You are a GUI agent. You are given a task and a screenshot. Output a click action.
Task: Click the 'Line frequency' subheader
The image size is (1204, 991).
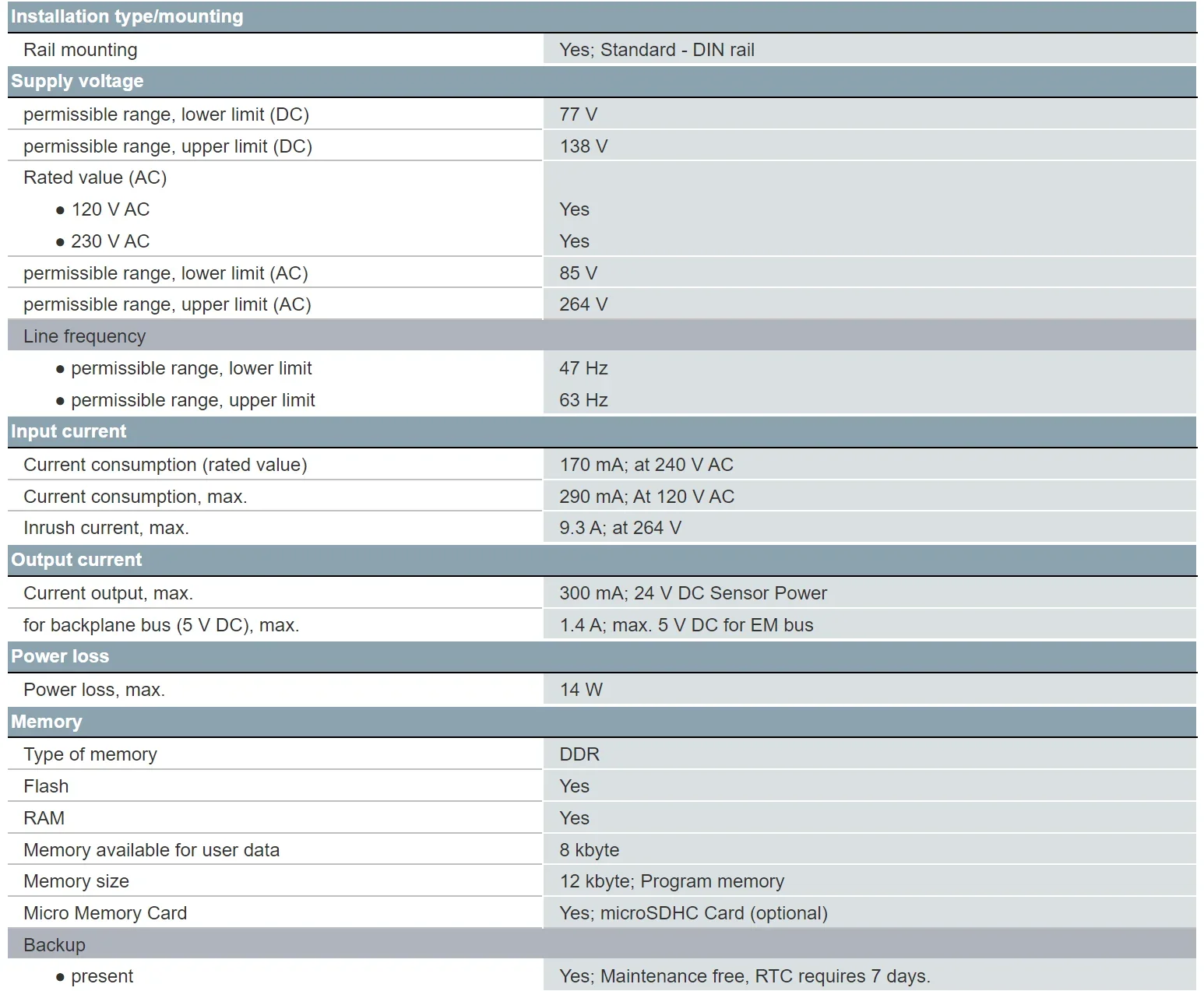point(602,336)
